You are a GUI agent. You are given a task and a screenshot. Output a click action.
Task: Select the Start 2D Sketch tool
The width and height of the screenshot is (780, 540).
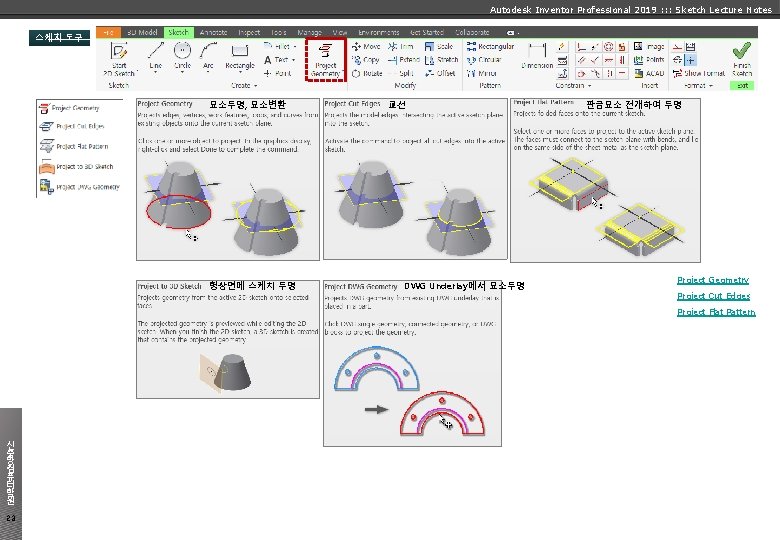click(x=119, y=59)
